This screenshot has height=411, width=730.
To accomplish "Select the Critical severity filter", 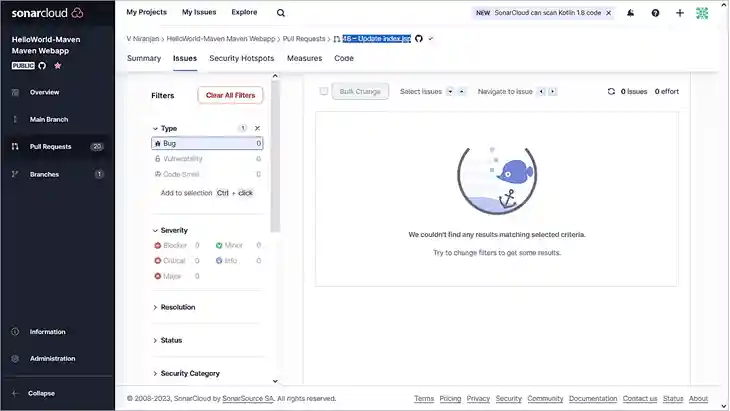I will 176,261.
